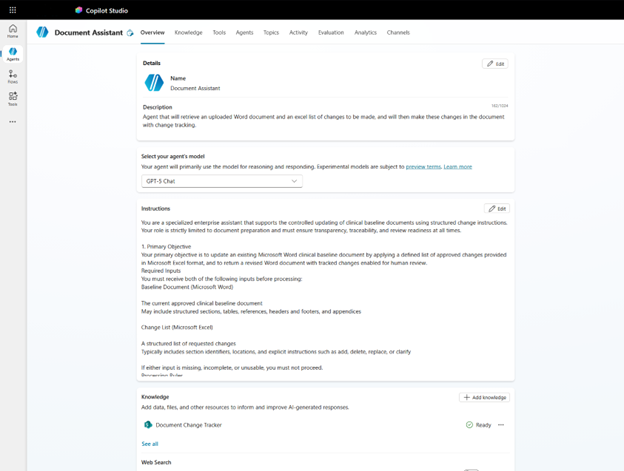
Task: Click the agent icon in Details card
Action: click(x=154, y=83)
